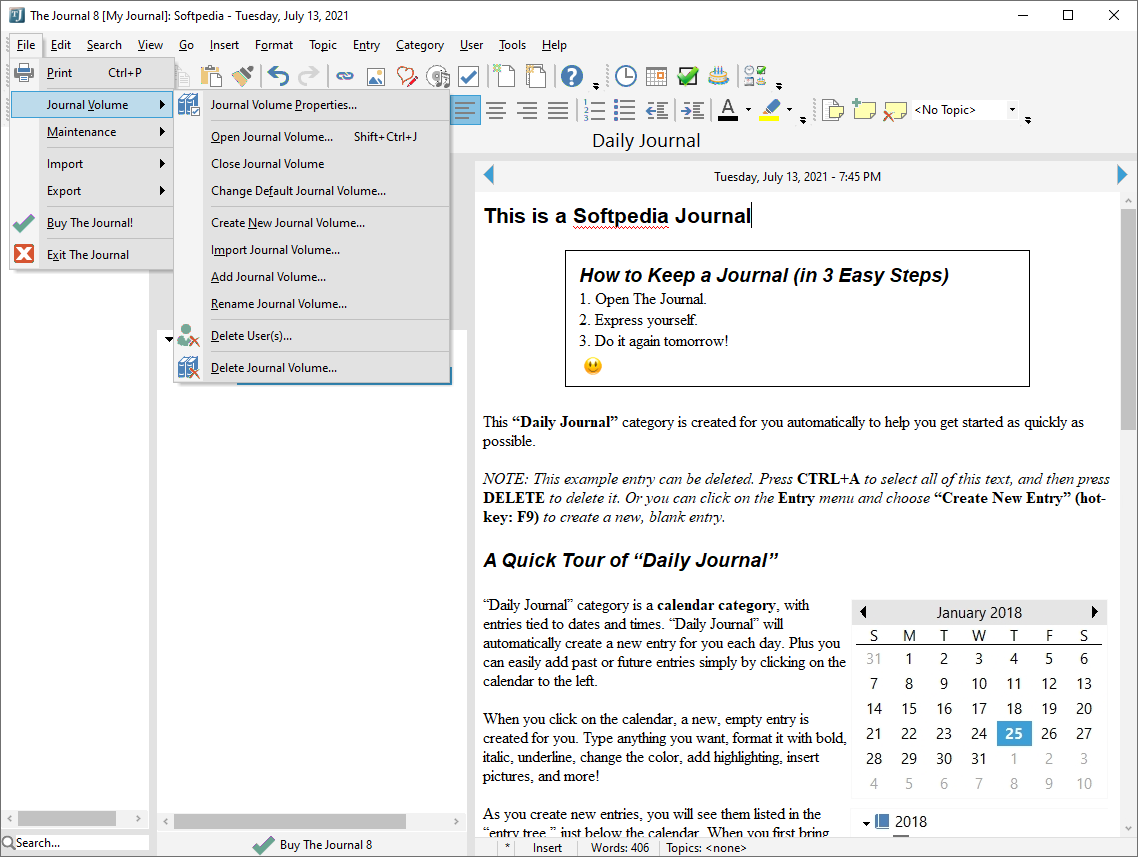This screenshot has width=1138, height=857.
Task: Click the undo arrow icon
Action: tap(278, 75)
